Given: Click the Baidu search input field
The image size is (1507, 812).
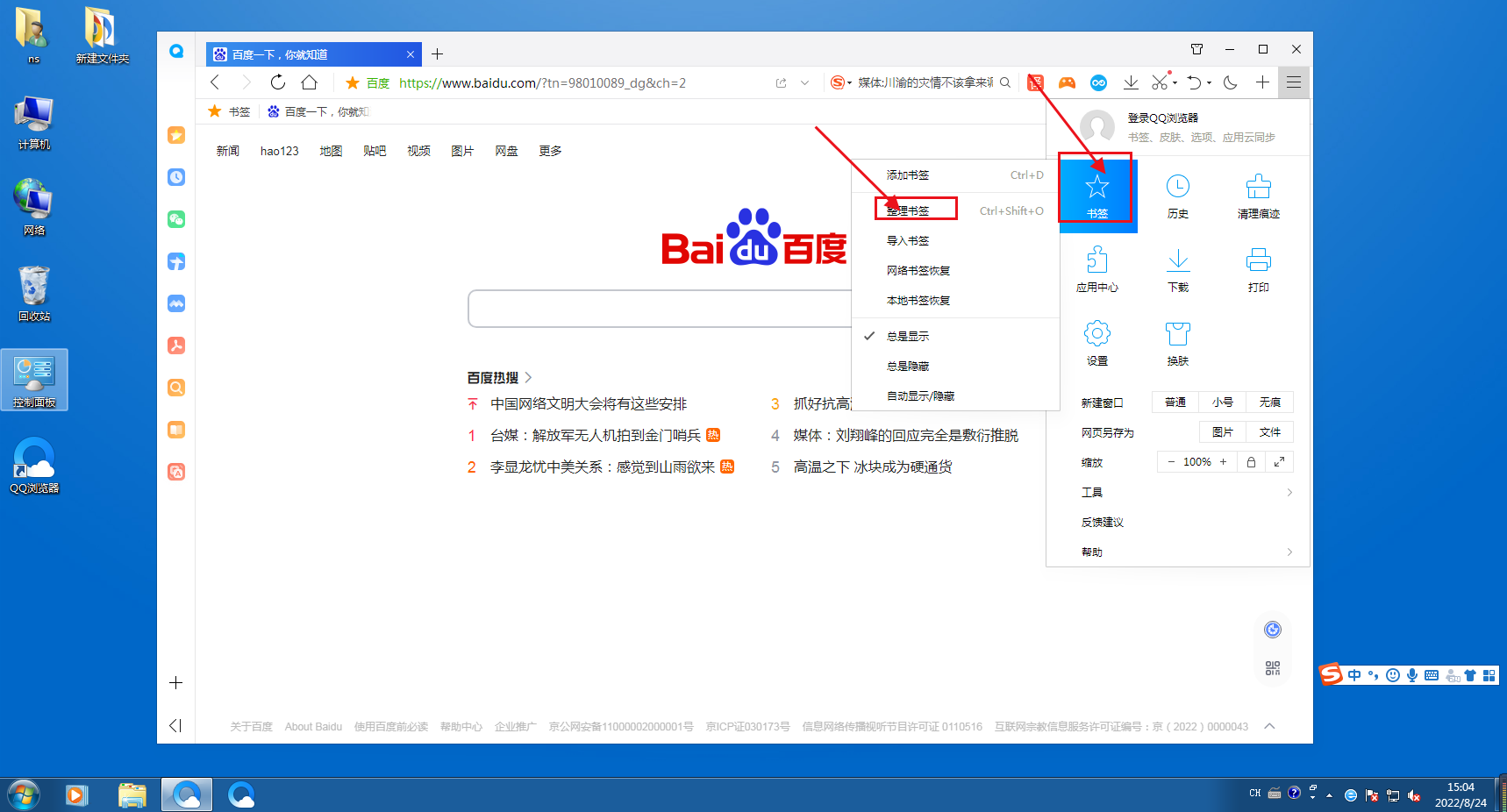Looking at the screenshot, I should [x=660, y=309].
